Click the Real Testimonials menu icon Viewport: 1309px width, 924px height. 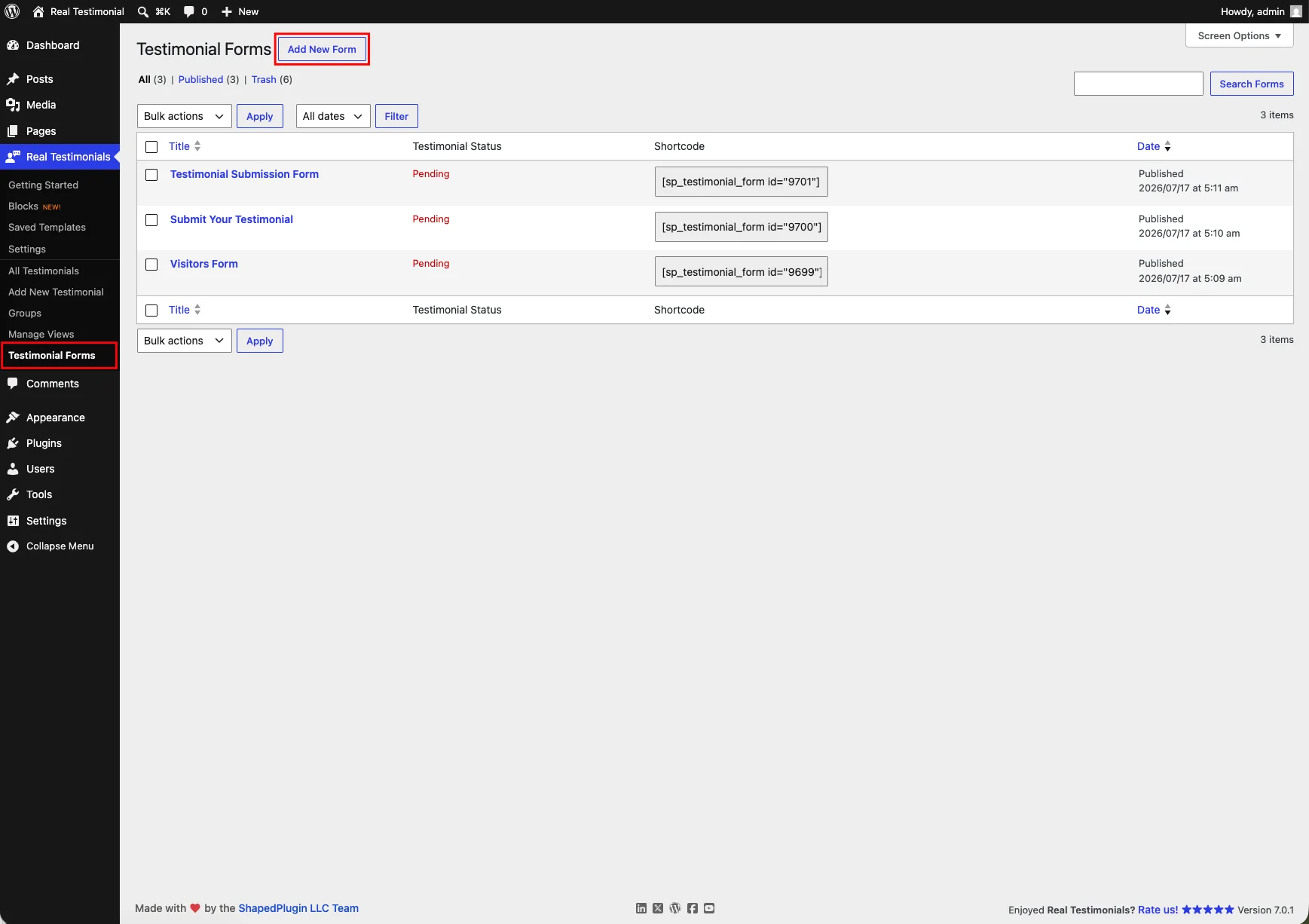point(13,157)
